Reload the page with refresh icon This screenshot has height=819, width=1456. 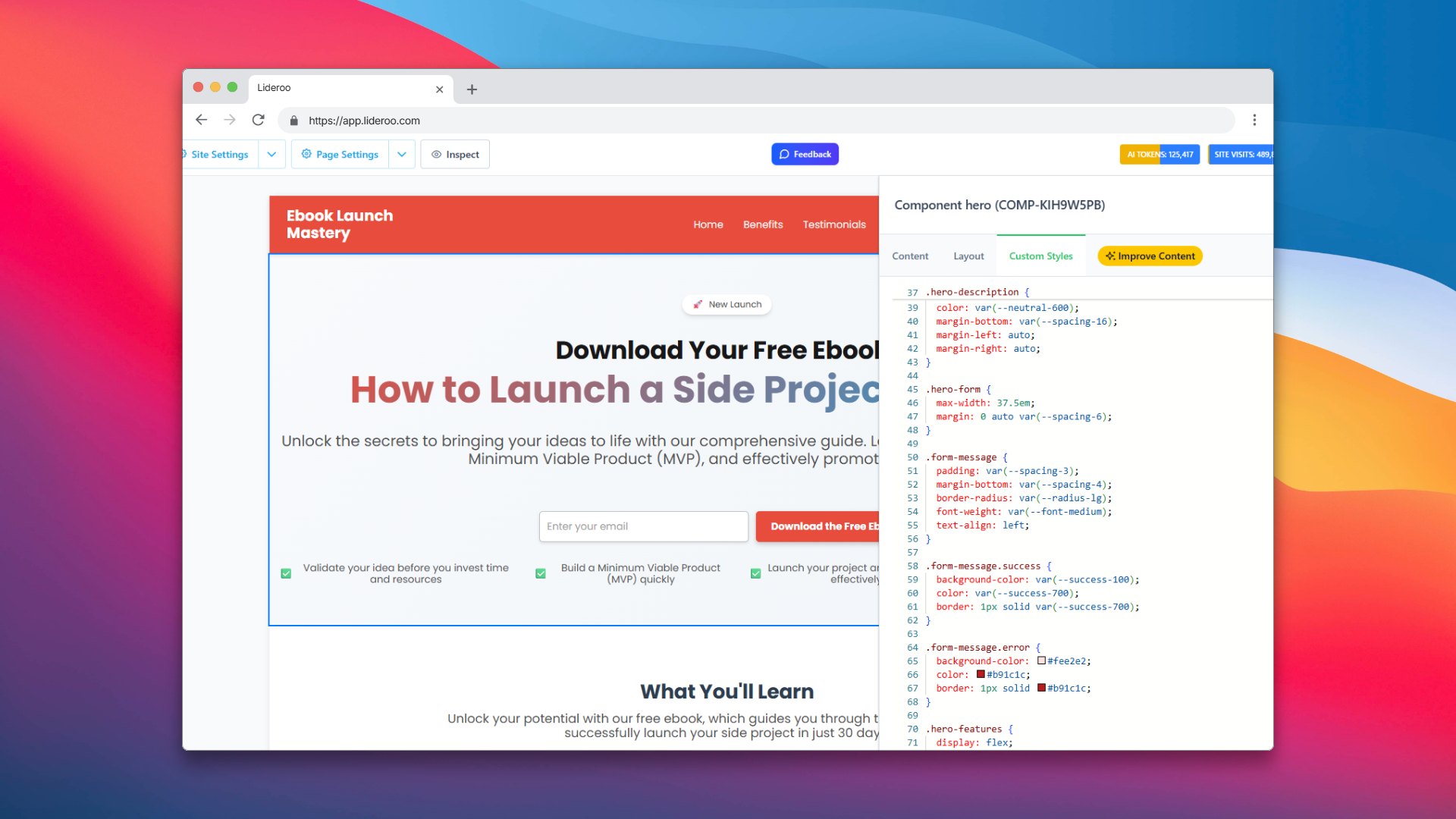click(x=259, y=120)
